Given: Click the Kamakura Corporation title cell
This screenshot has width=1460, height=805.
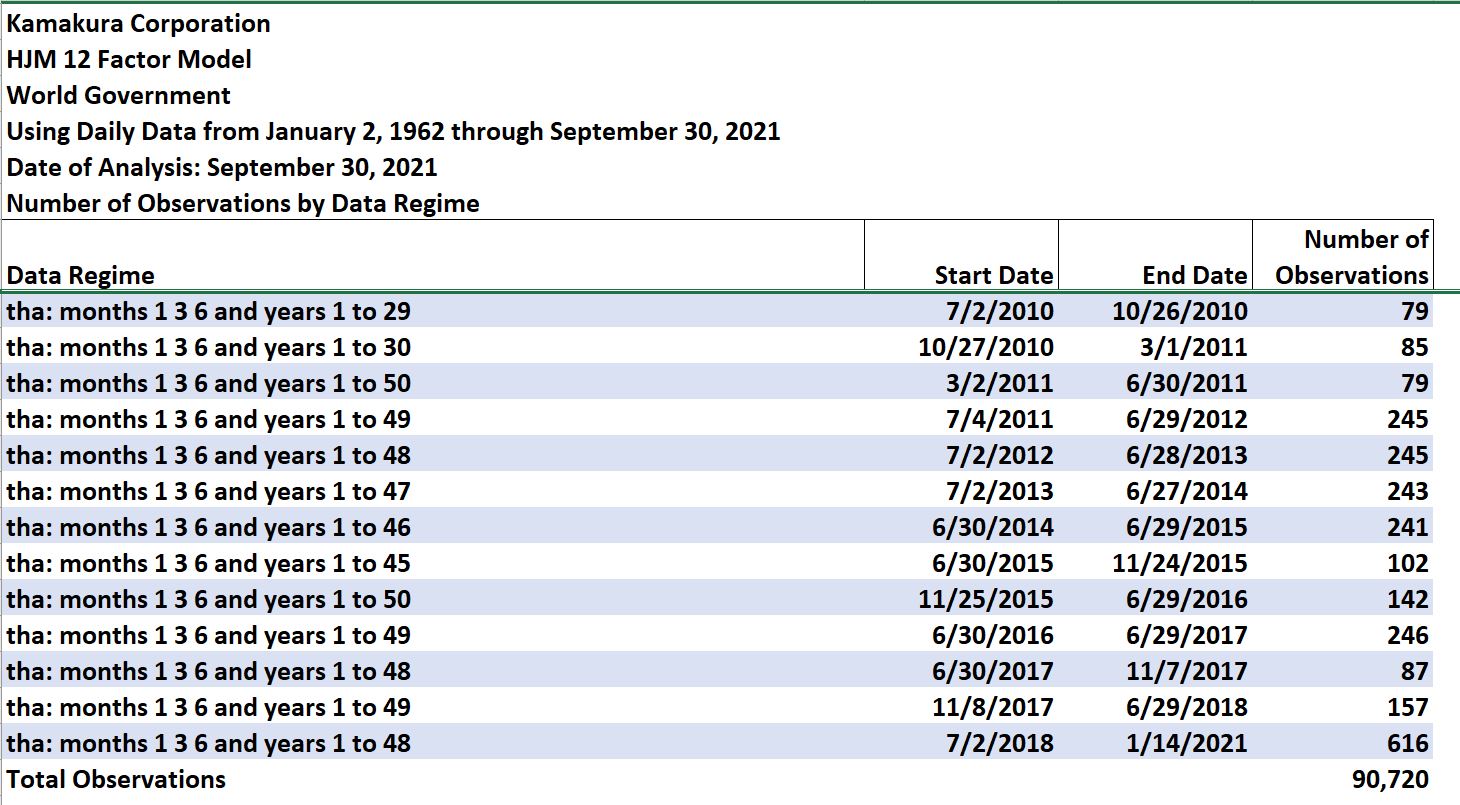Looking at the screenshot, I should point(138,23).
